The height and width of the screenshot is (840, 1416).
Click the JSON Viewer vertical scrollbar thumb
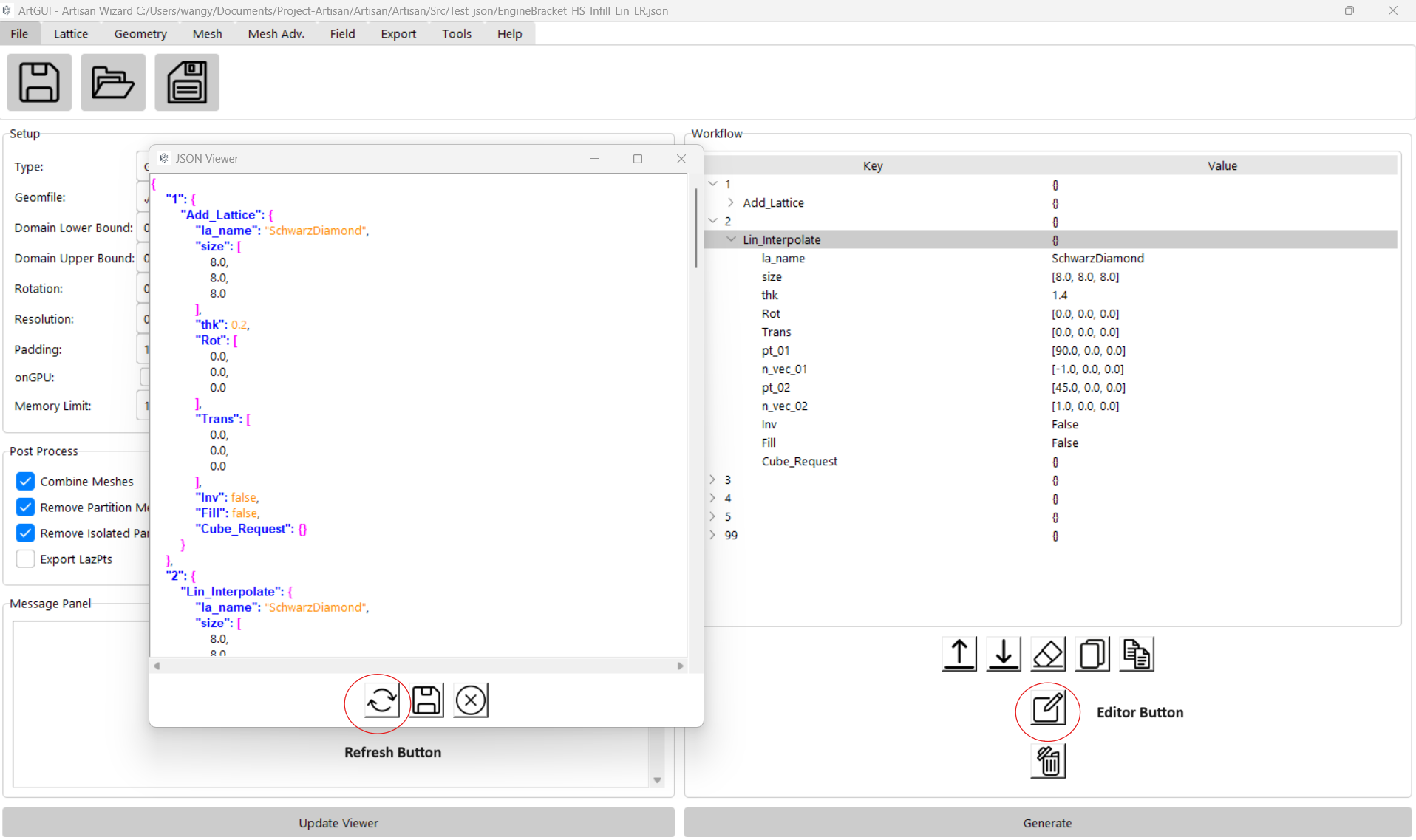(x=695, y=228)
